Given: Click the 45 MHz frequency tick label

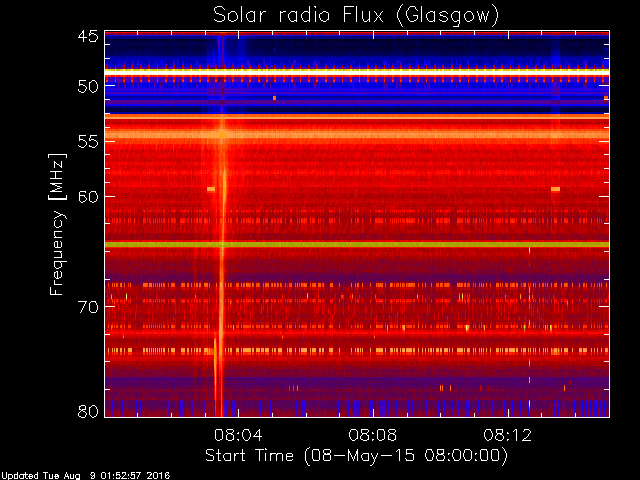Looking at the screenshot, I should 88,36.
